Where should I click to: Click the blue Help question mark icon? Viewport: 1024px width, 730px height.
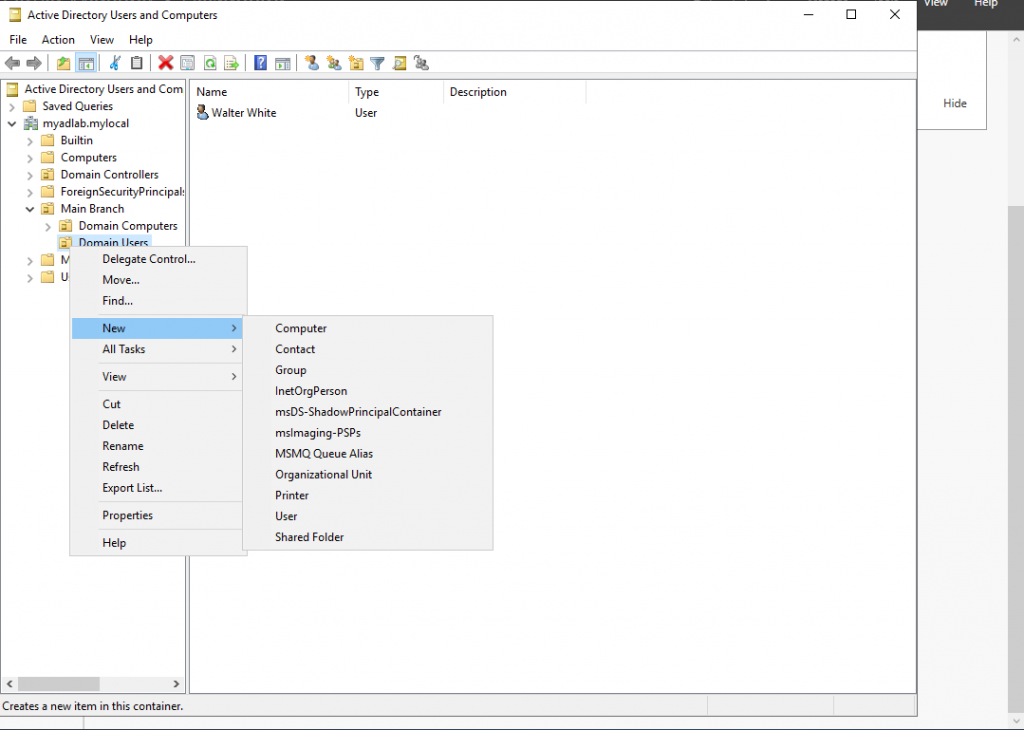(x=260, y=63)
